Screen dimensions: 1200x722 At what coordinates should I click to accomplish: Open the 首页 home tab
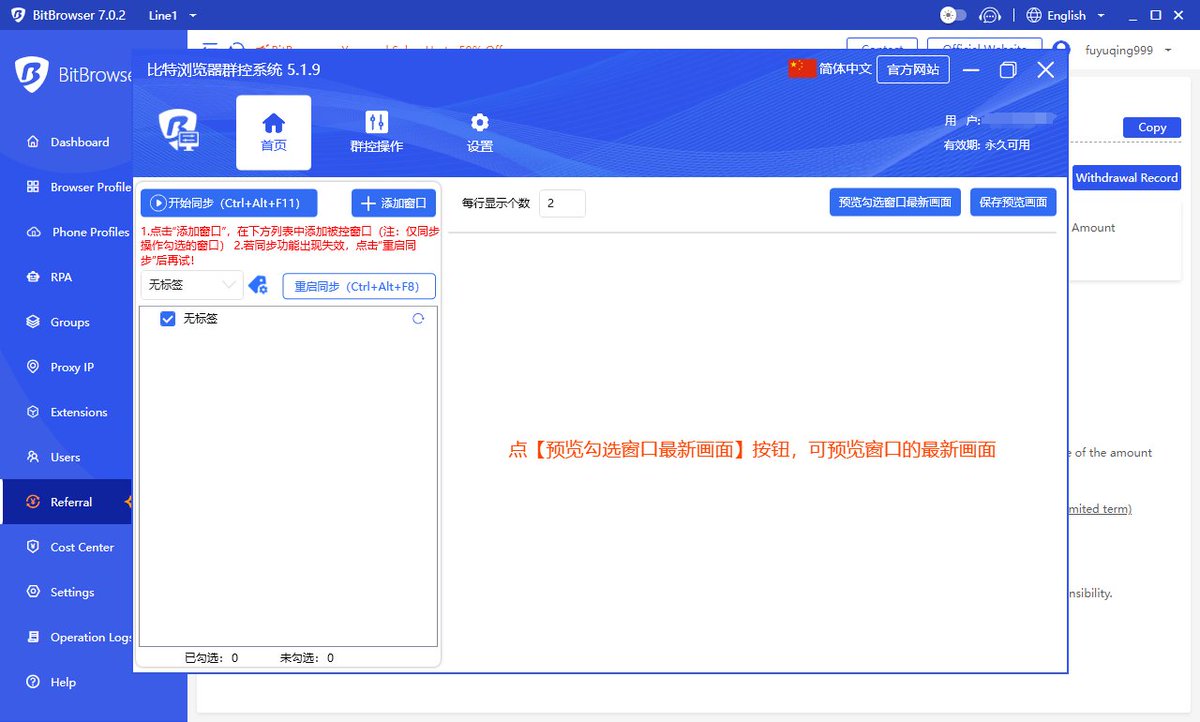click(273, 132)
